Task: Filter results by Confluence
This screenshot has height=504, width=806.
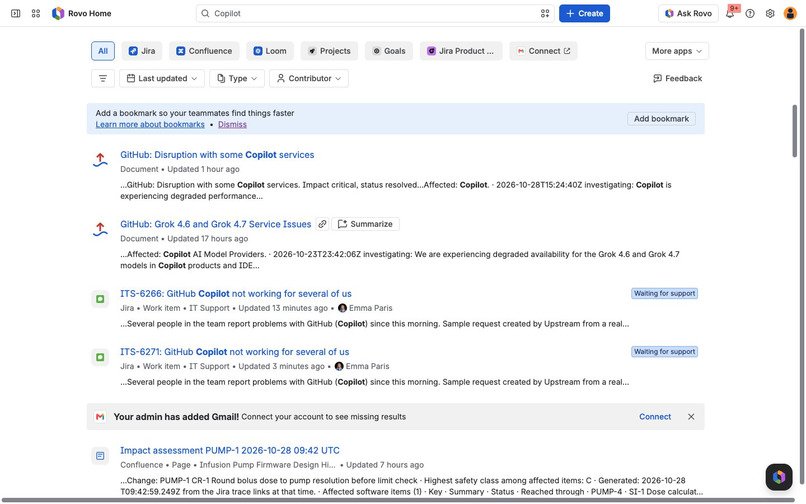Action: (204, 51)
